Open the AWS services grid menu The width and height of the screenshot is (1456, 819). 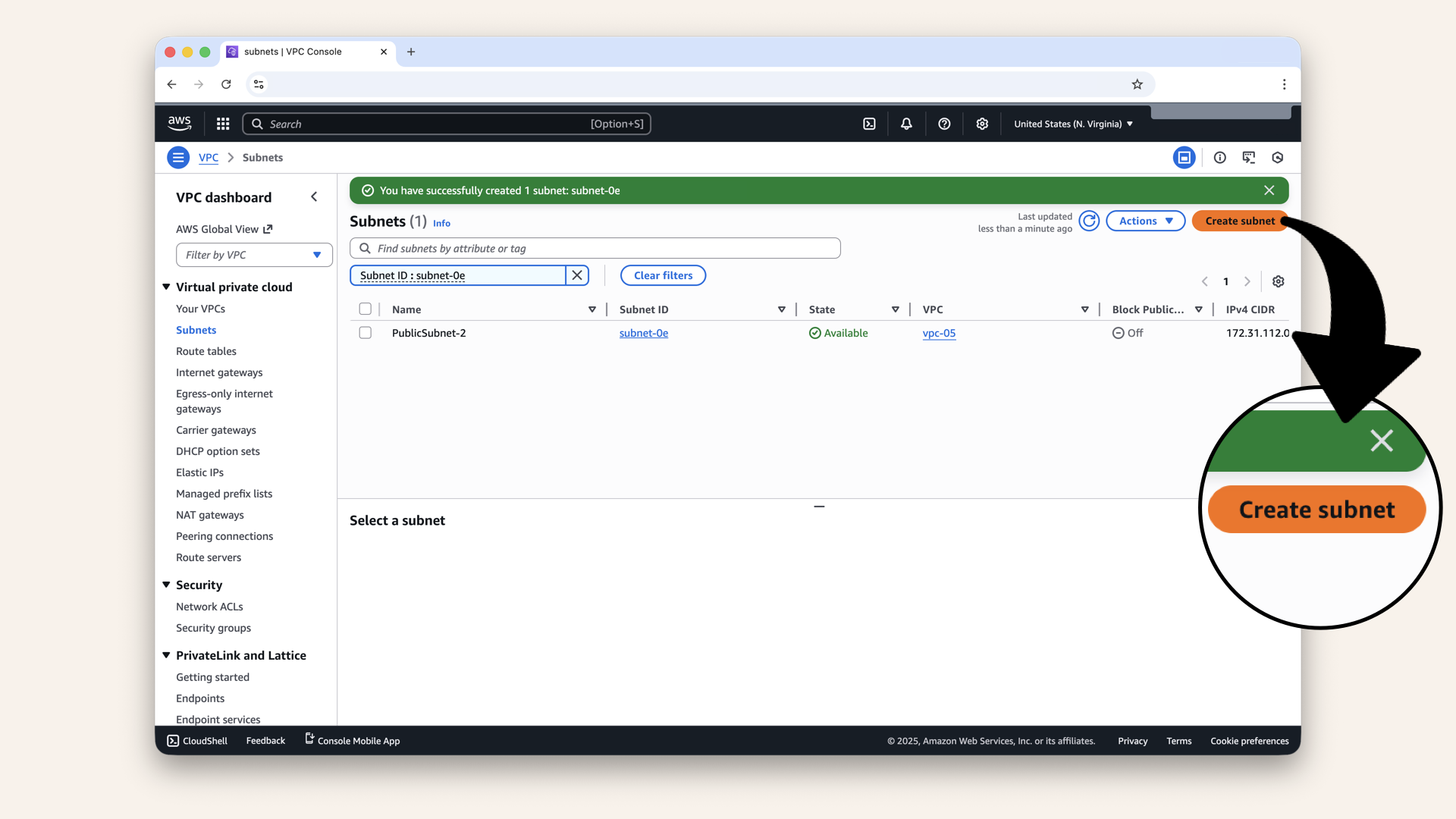coord(223,124)
